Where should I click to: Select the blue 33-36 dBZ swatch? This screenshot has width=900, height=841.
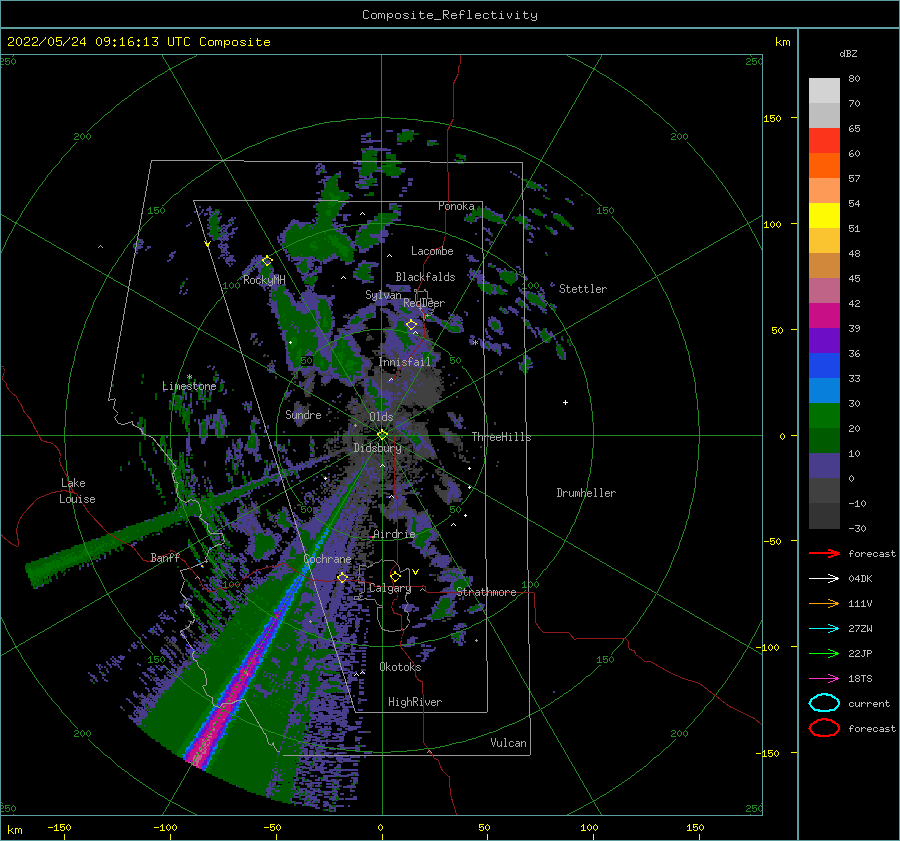[x=824, y=365]
